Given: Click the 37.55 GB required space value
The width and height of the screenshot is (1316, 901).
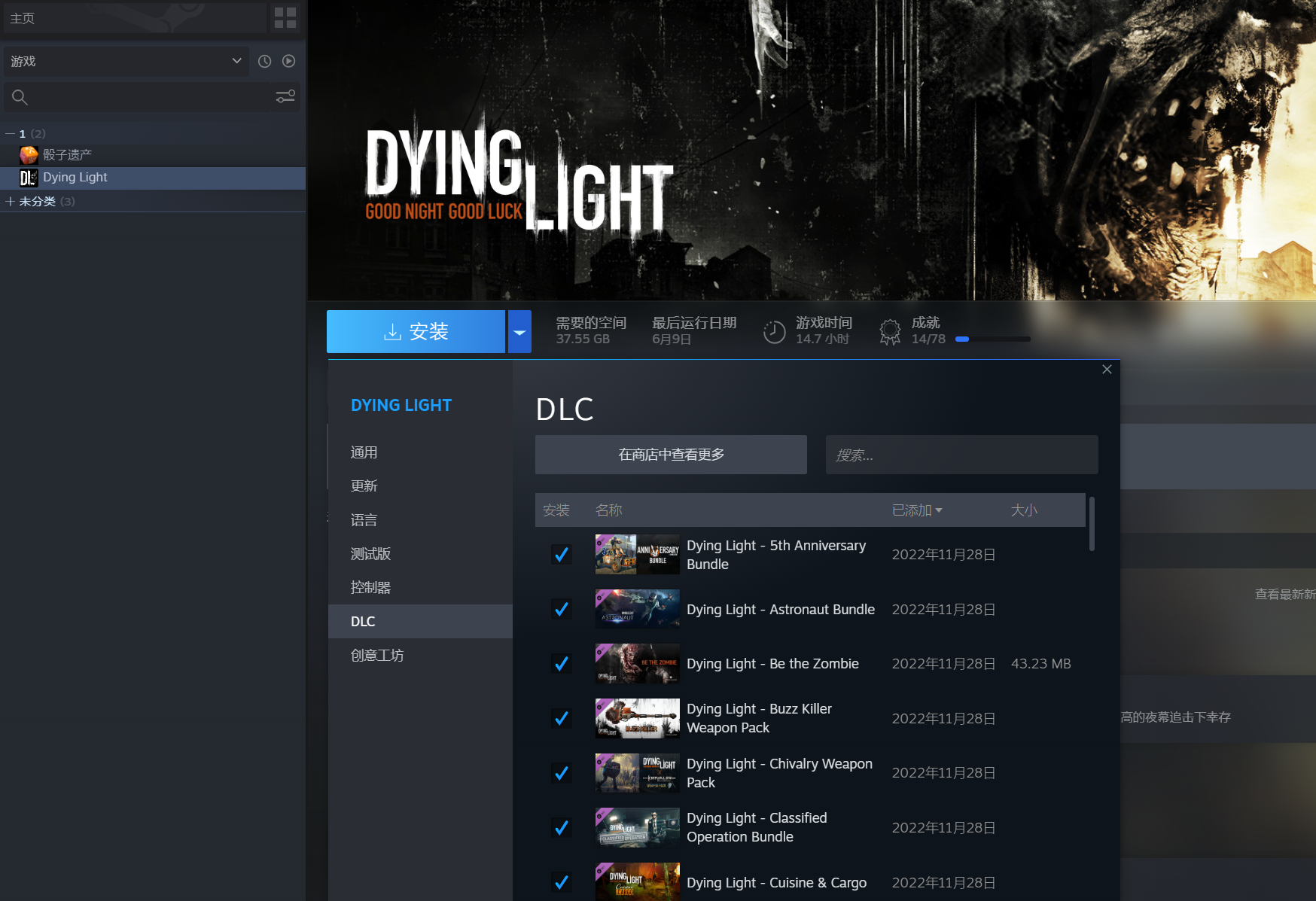Looking at the screenshot, I should click(x=583, y=339).
